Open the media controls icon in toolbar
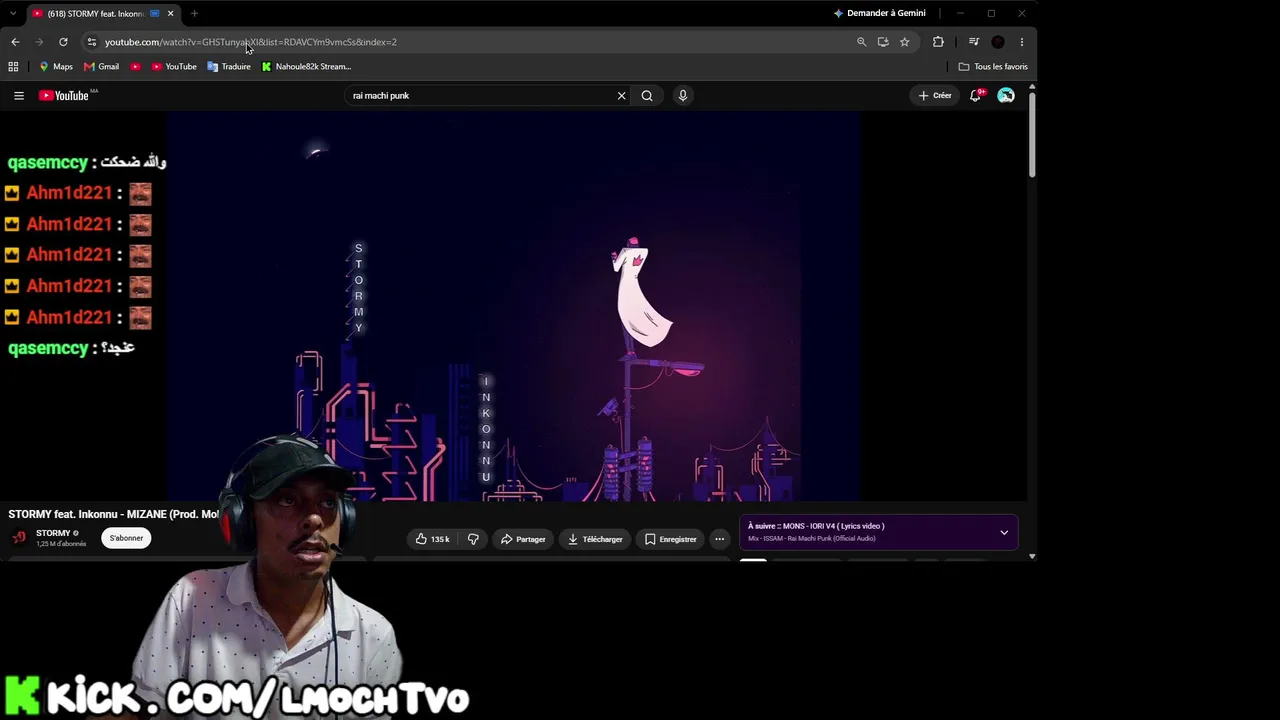Screen dimensions: 1280x720 pyautogui.click(x=974, y=42)
